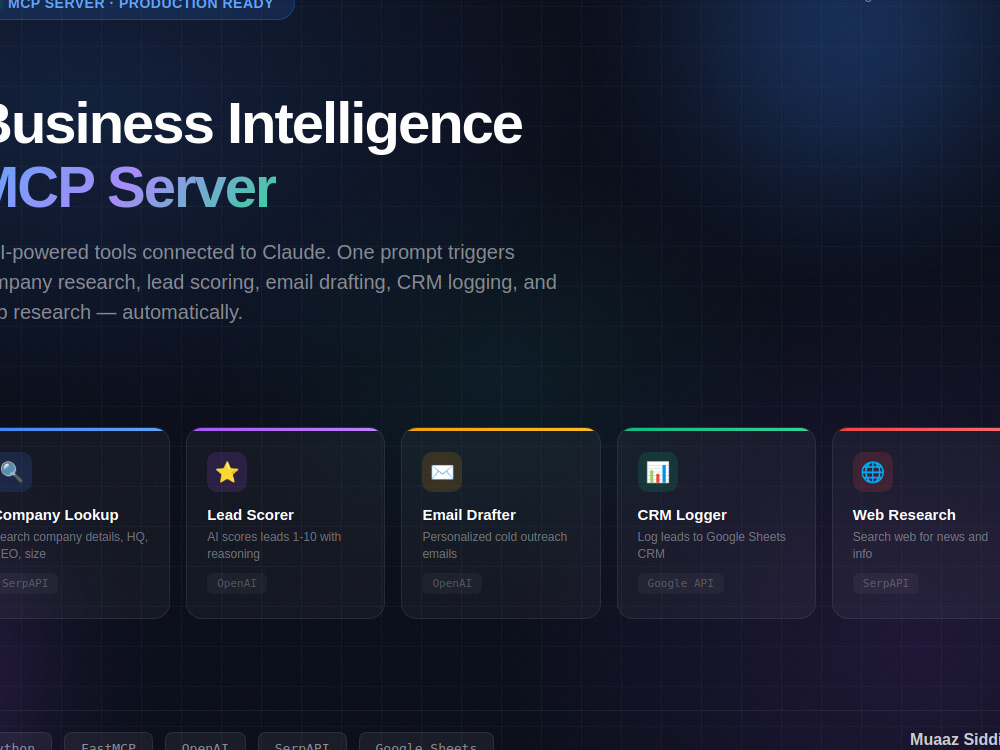Click the magnifying glass icon on Company Lookup card
1000x750 pixels.
click(x=13, y=472)
